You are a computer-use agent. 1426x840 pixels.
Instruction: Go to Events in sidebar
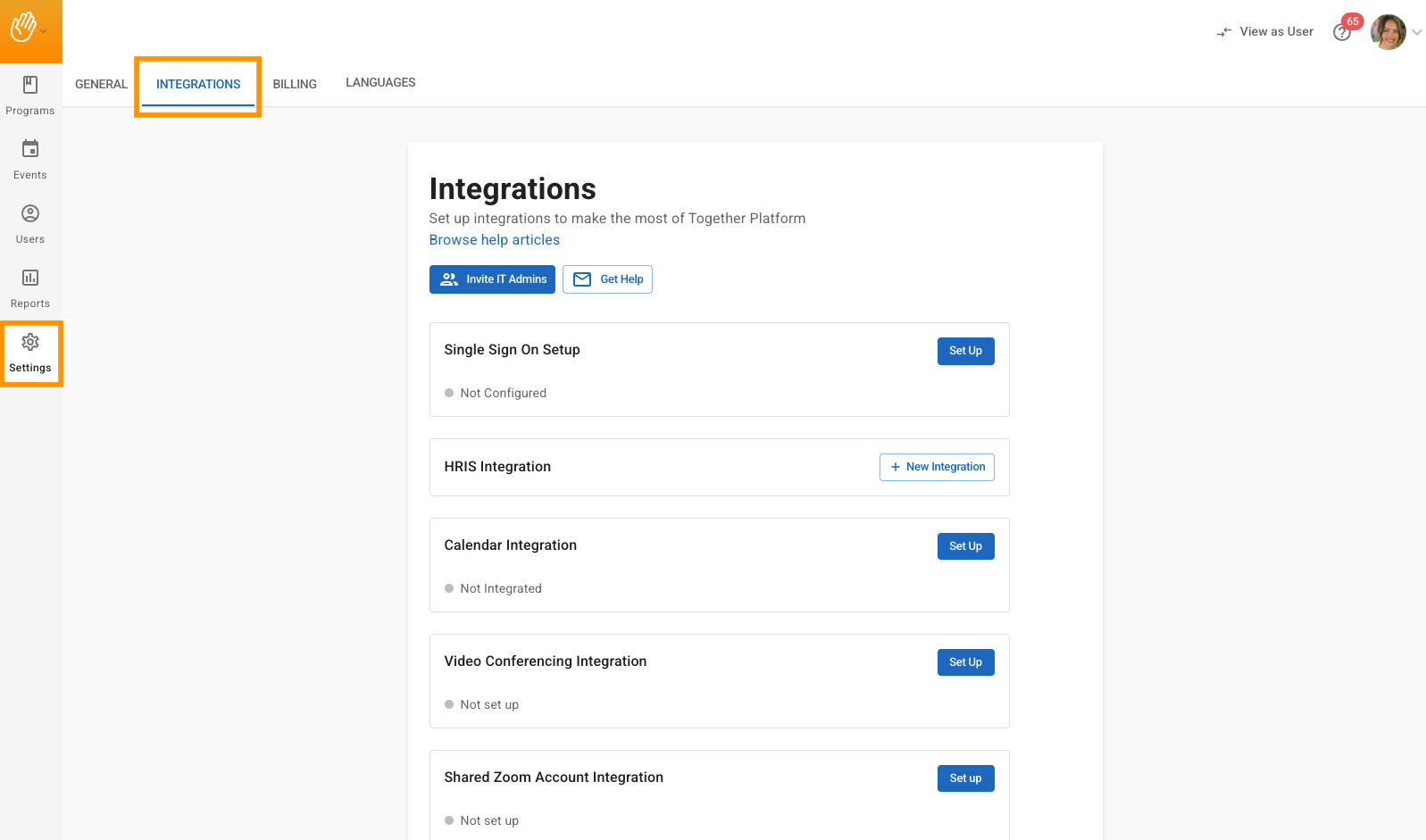[x=30, y=160]
